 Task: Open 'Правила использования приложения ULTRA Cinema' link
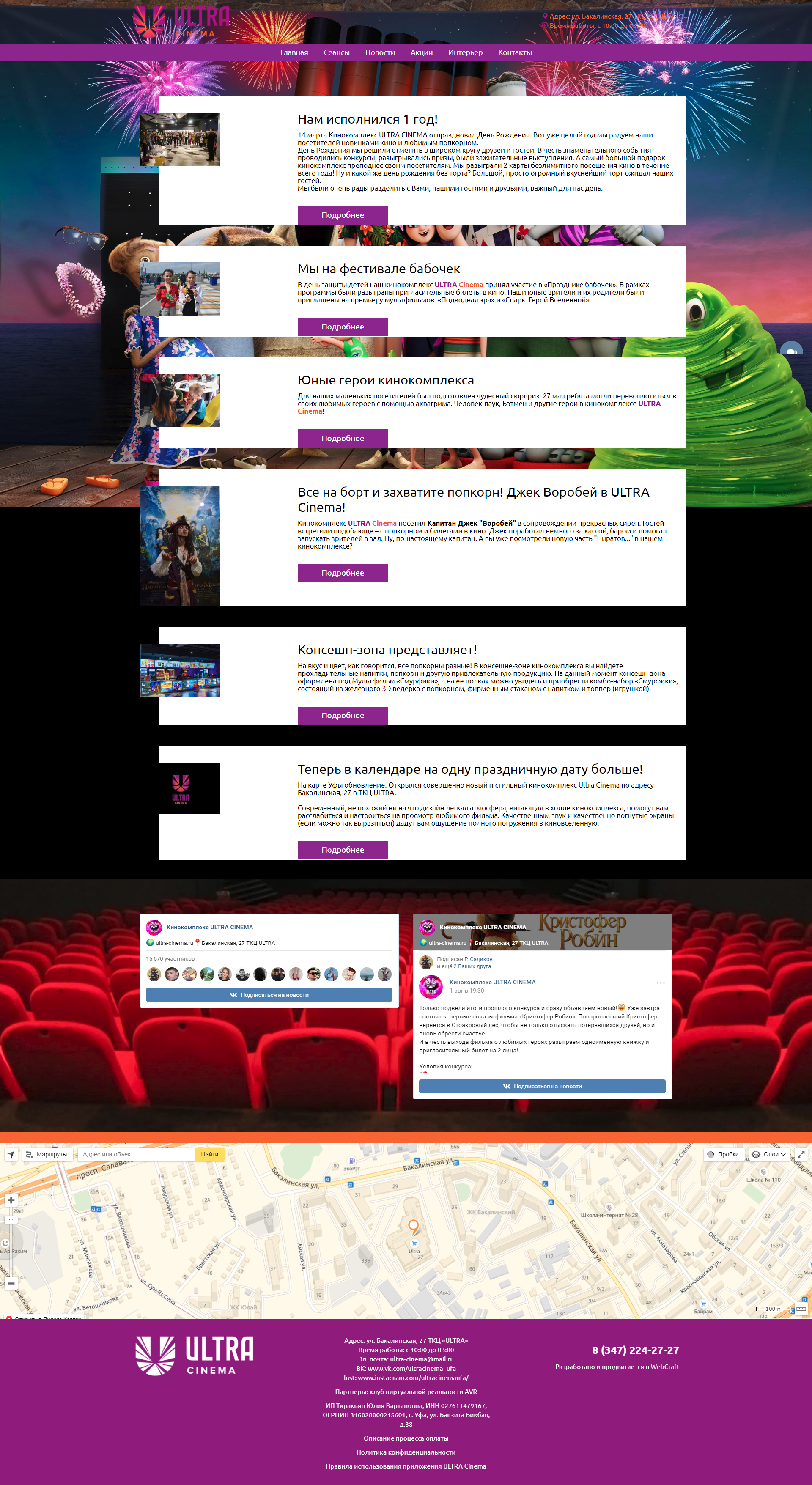point(406,1466)
